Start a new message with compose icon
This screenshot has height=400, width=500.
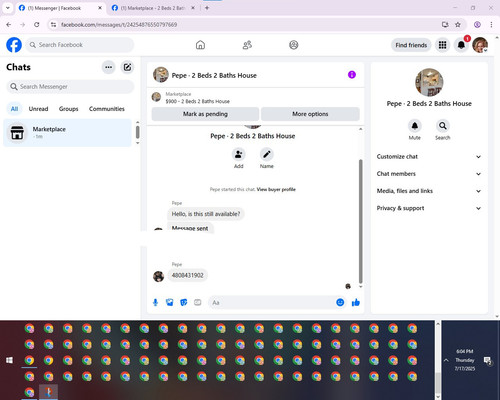pyautogui.click(x=127, y=67)
